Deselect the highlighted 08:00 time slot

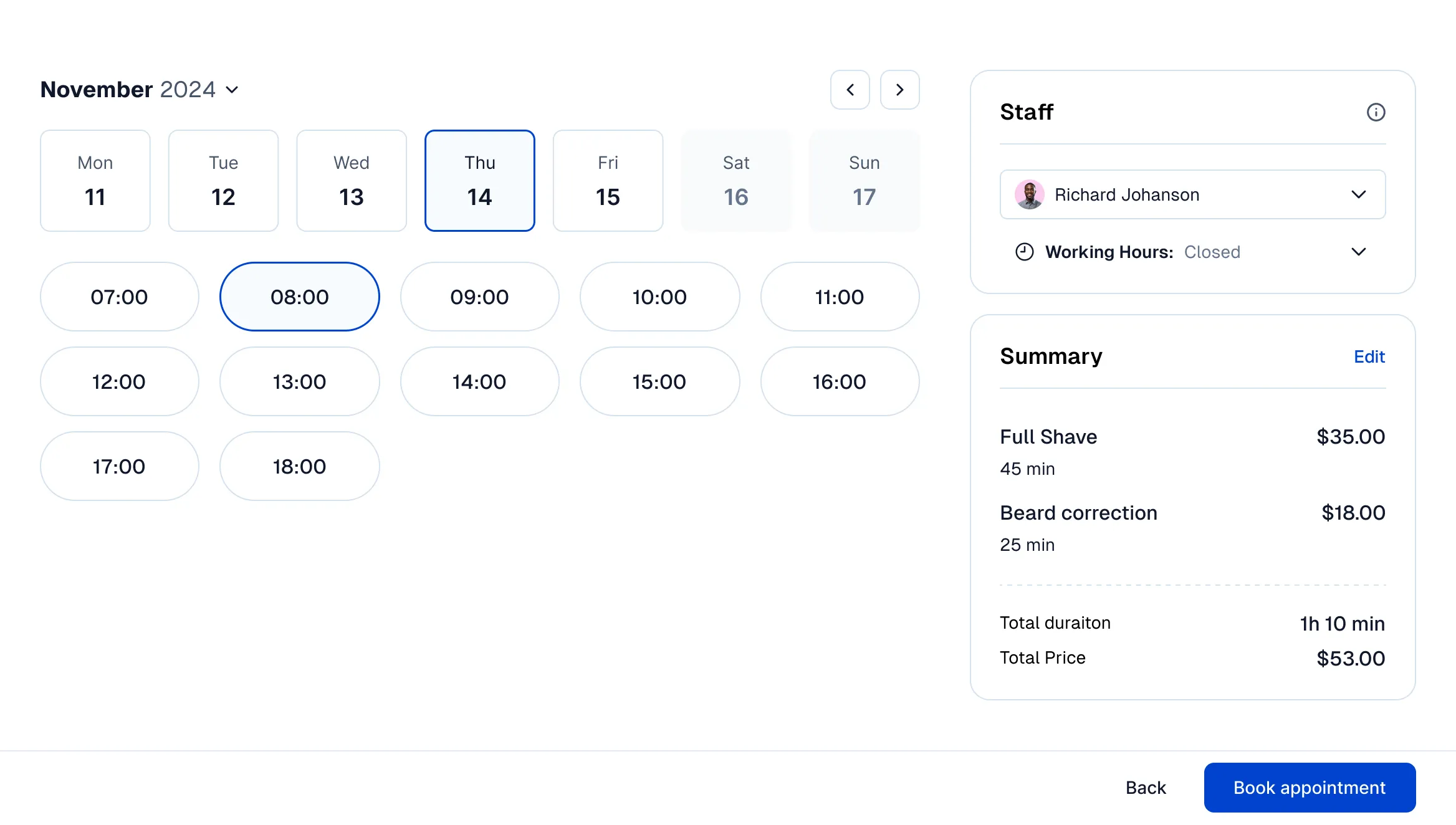299,297
